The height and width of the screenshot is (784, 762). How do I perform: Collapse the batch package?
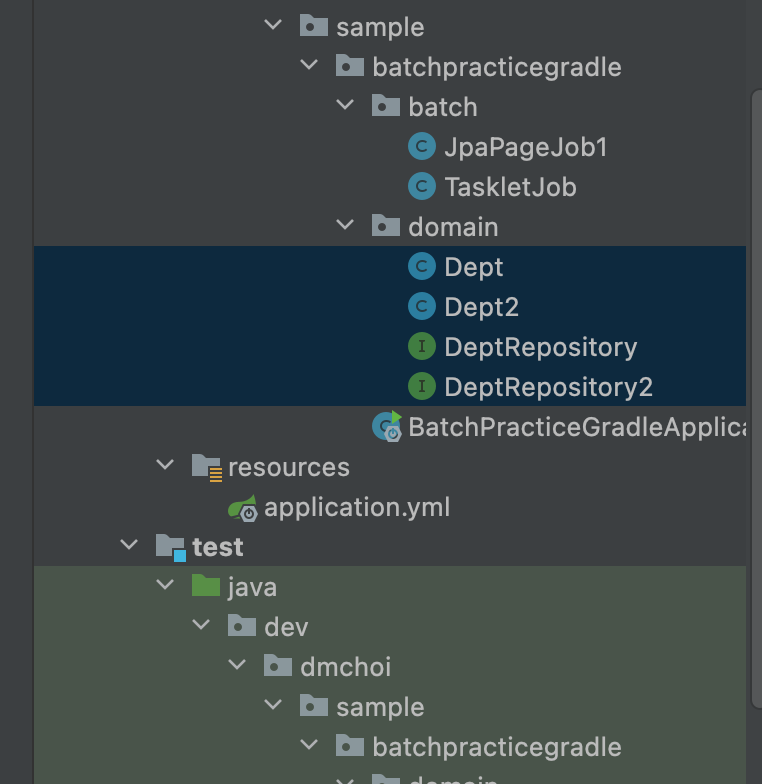point(346,106)
